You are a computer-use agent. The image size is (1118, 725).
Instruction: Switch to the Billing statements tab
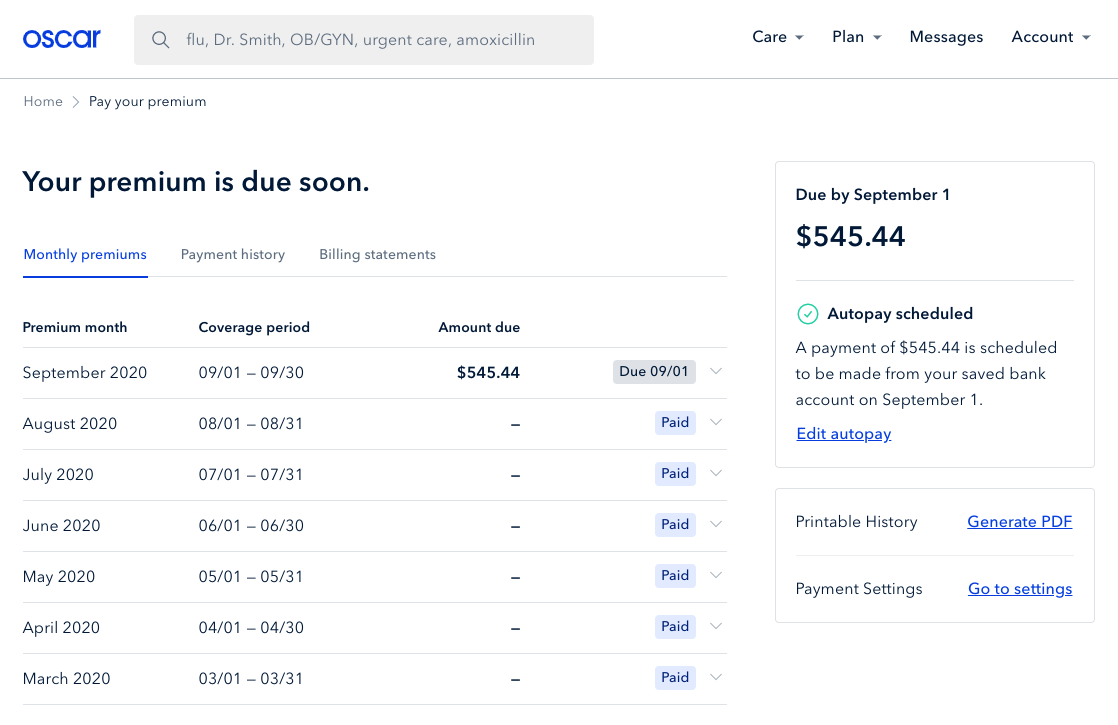pyautogui.click(x=377, y=255)
